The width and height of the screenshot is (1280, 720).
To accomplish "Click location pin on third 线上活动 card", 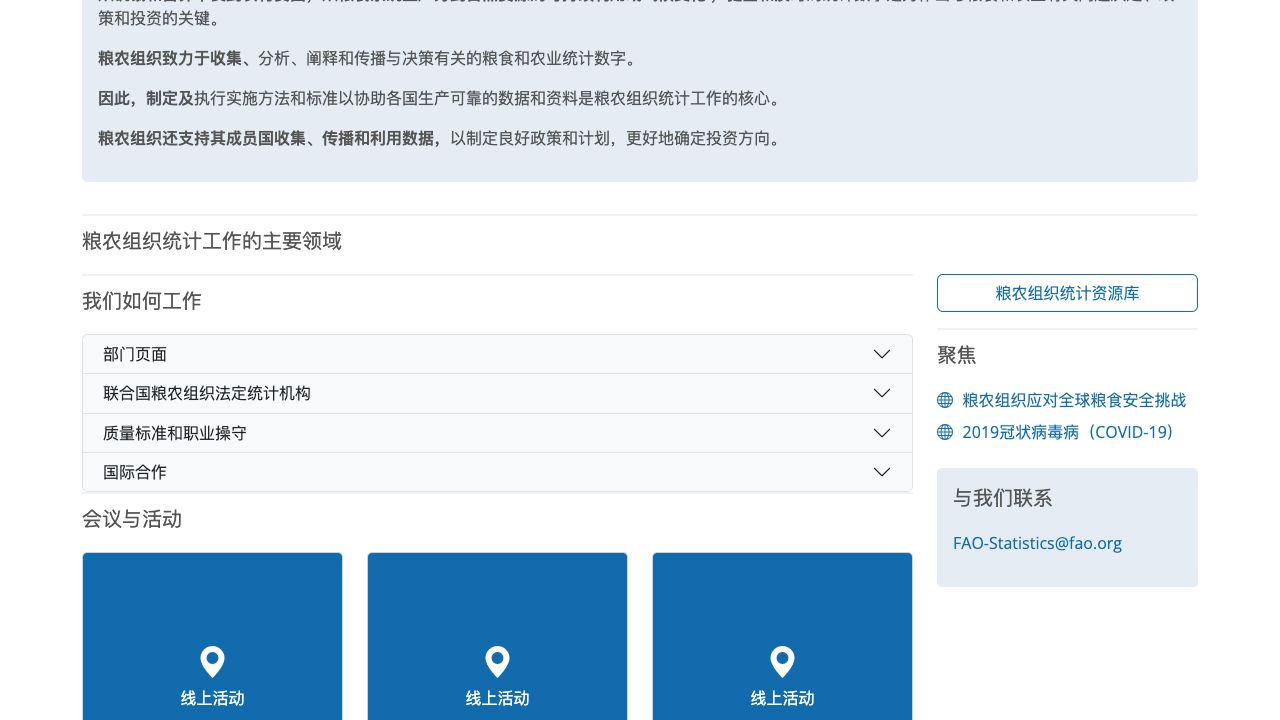I will [782, 662].
